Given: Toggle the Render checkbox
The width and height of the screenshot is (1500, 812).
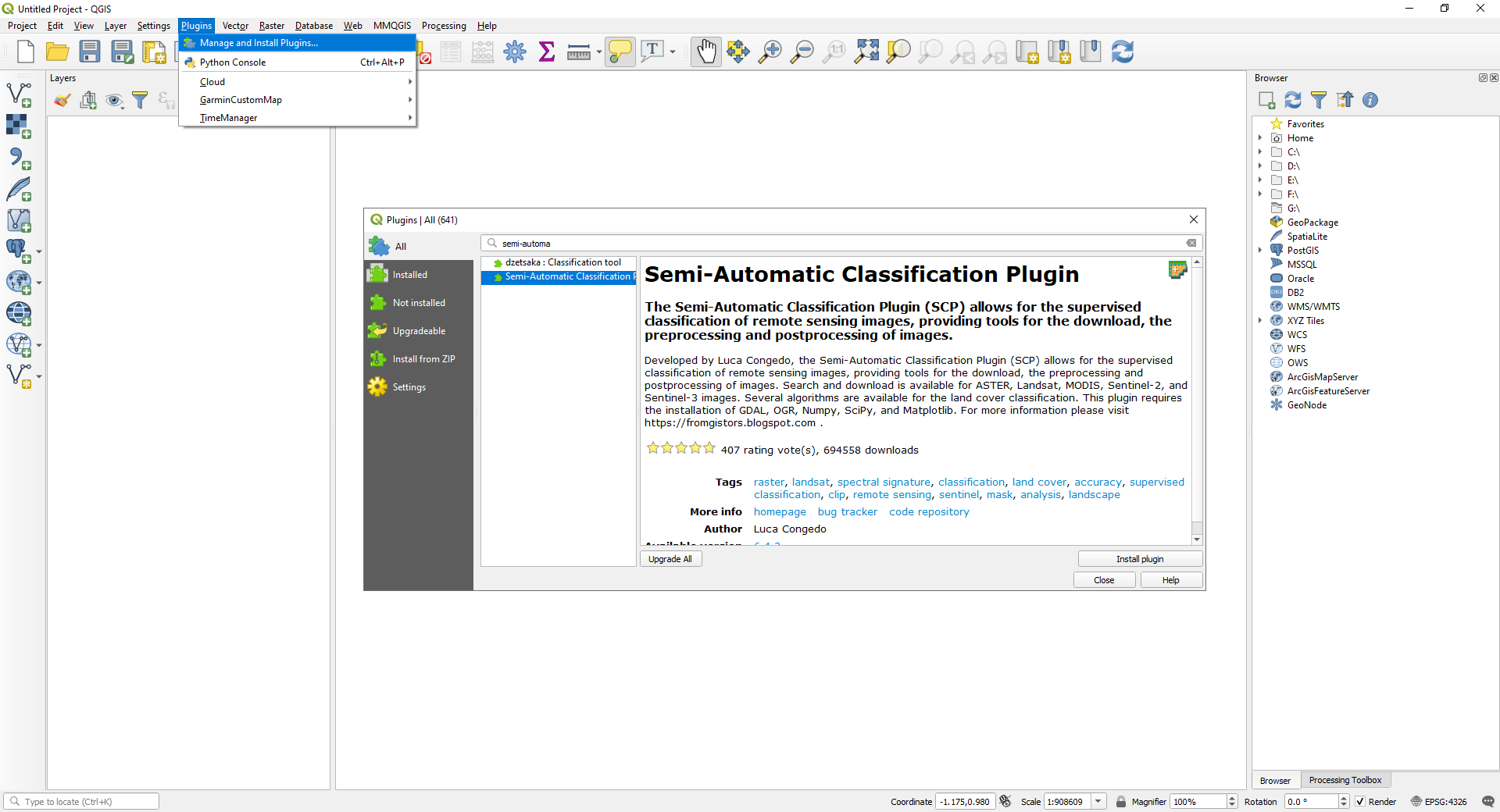Looking at the screenshot, I should tap(1361, 802).
